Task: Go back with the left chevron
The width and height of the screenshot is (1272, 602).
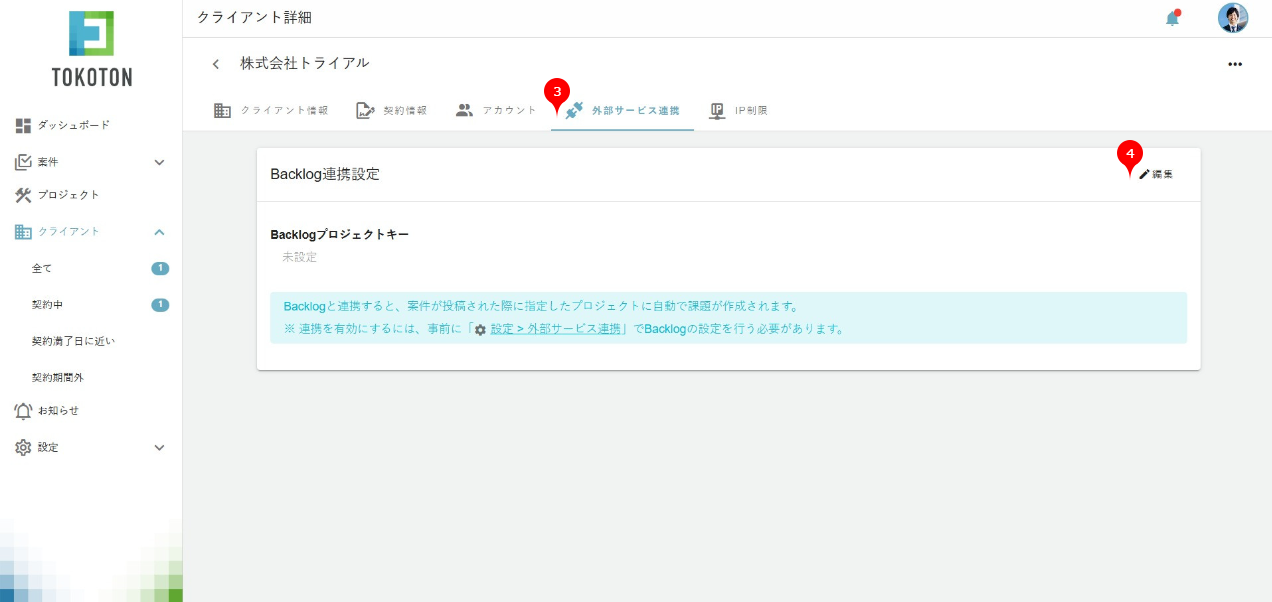Action: click(215, 64)
